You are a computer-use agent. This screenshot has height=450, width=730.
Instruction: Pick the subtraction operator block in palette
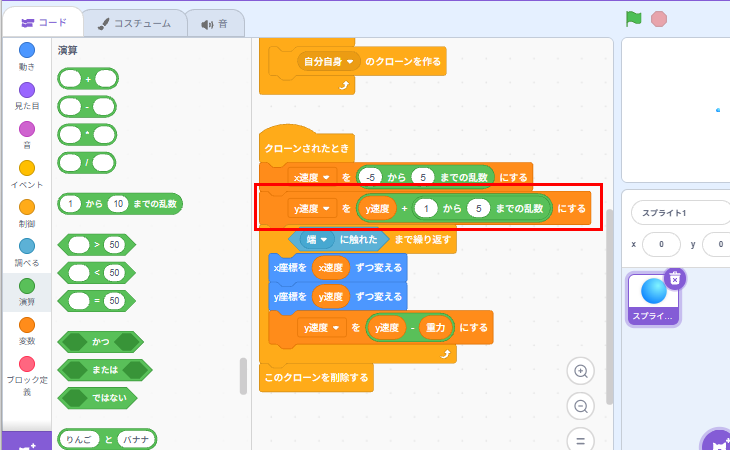[87, 107]
